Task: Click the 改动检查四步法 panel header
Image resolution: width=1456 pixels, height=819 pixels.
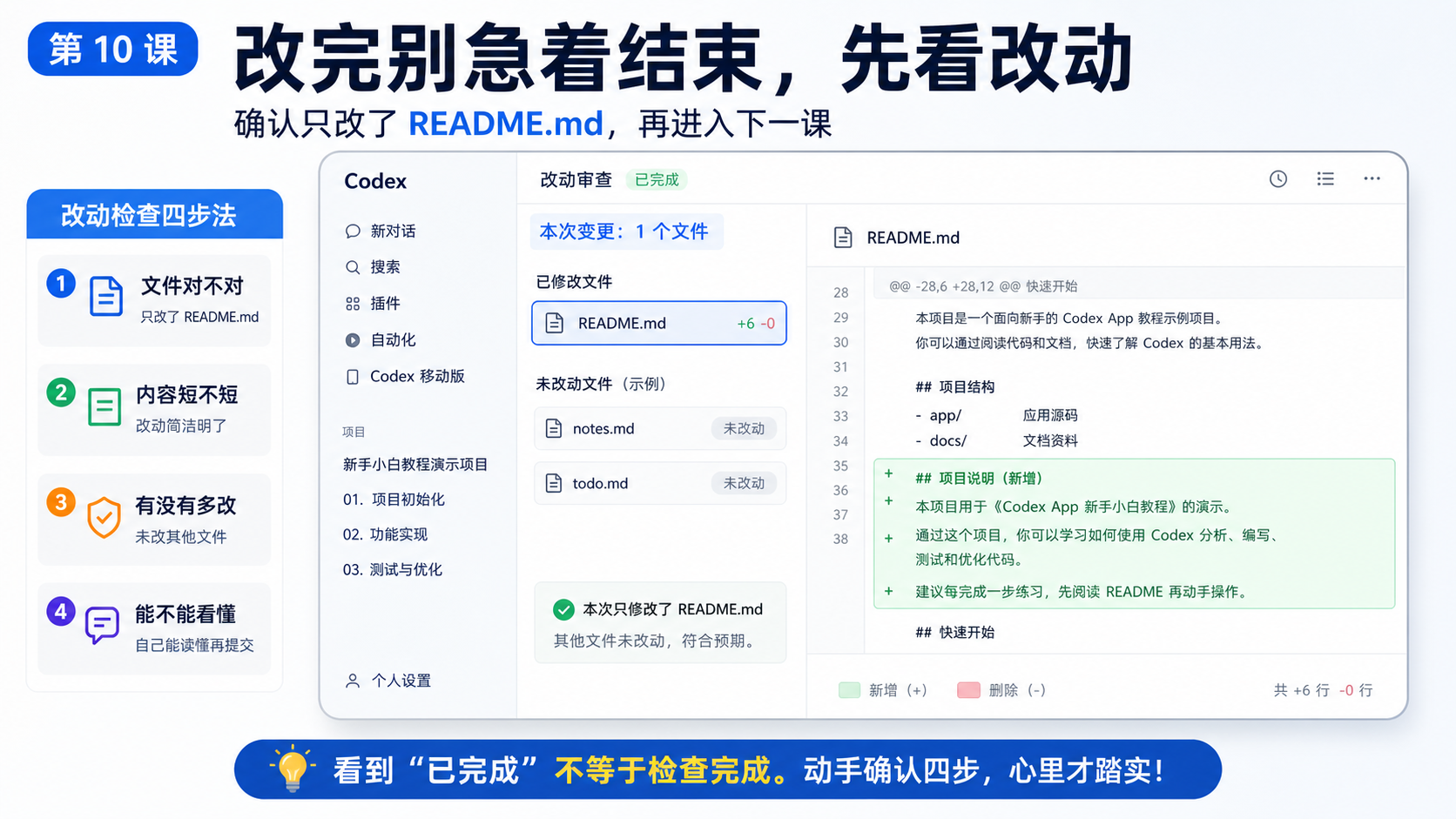Action: (x=155, y=214)
